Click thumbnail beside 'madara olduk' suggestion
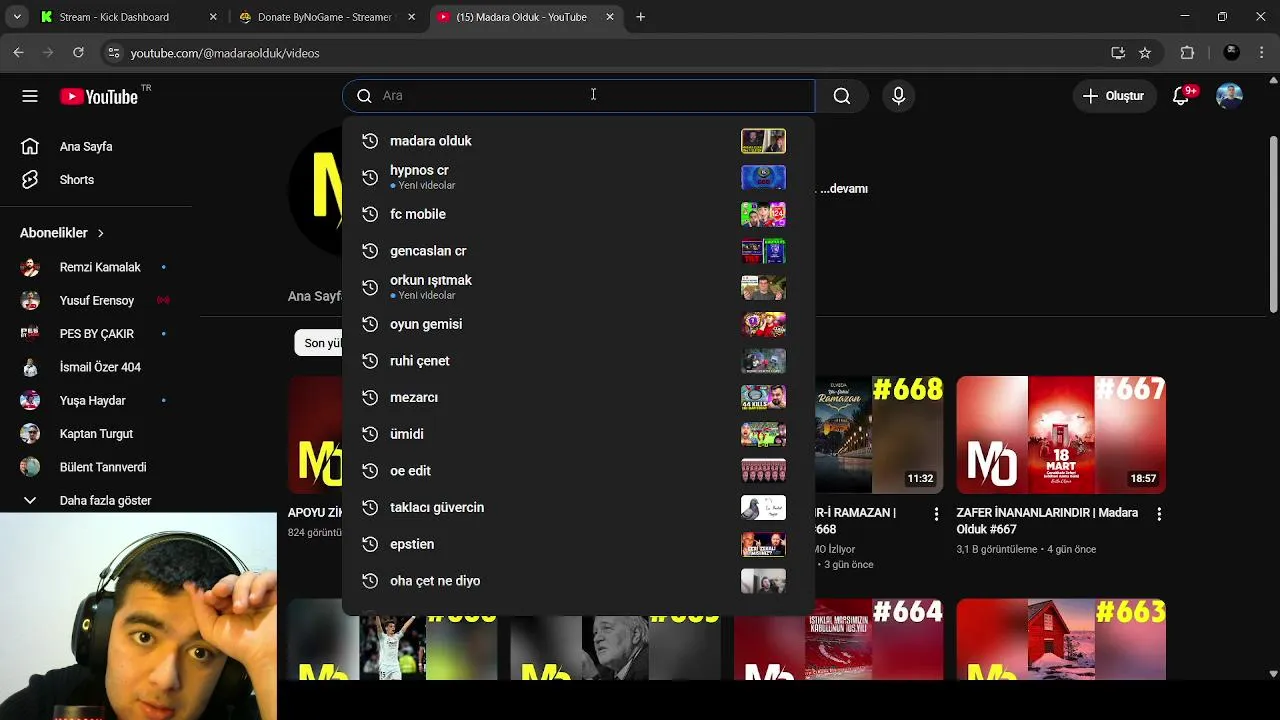 763,141
